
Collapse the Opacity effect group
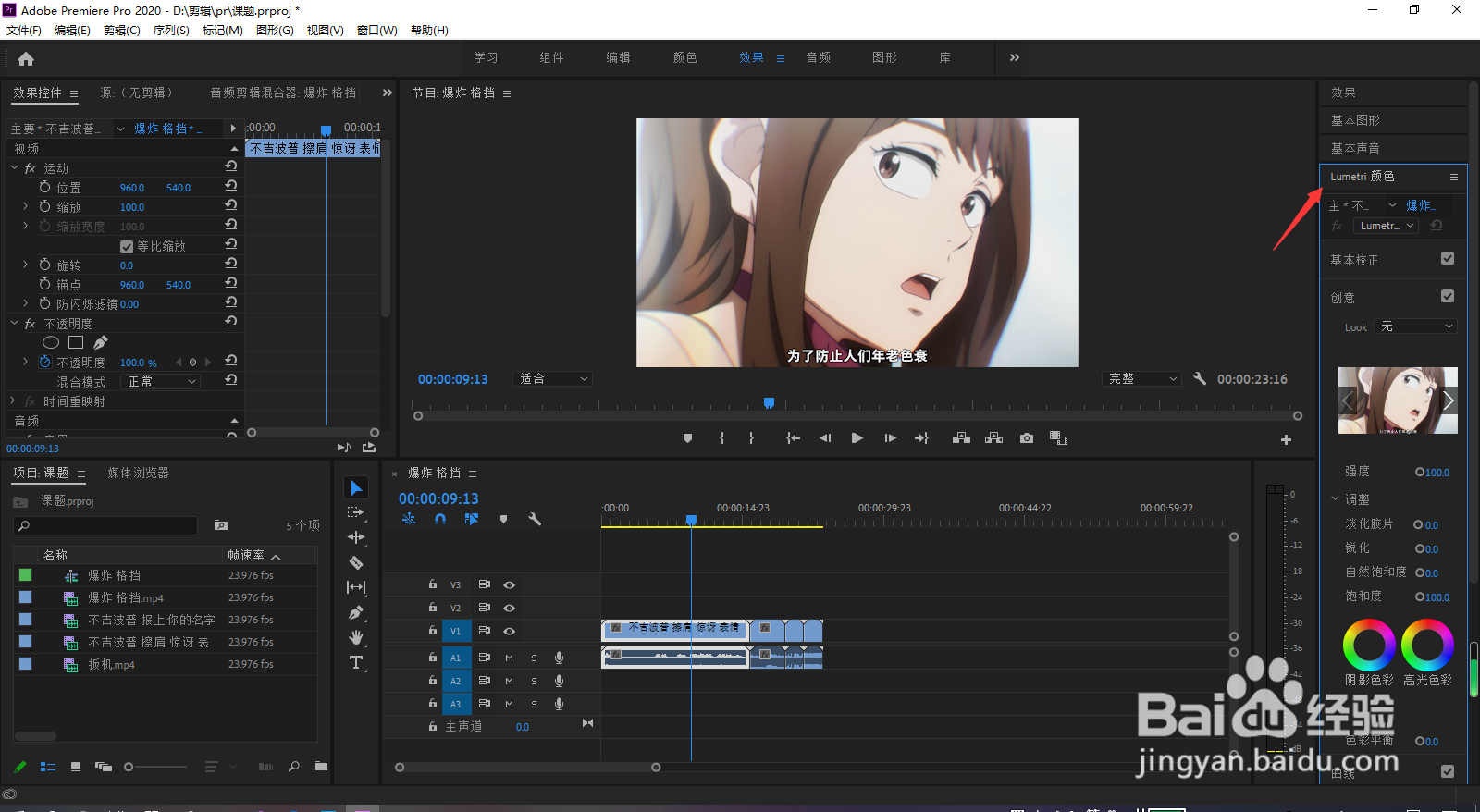[15, 324]
